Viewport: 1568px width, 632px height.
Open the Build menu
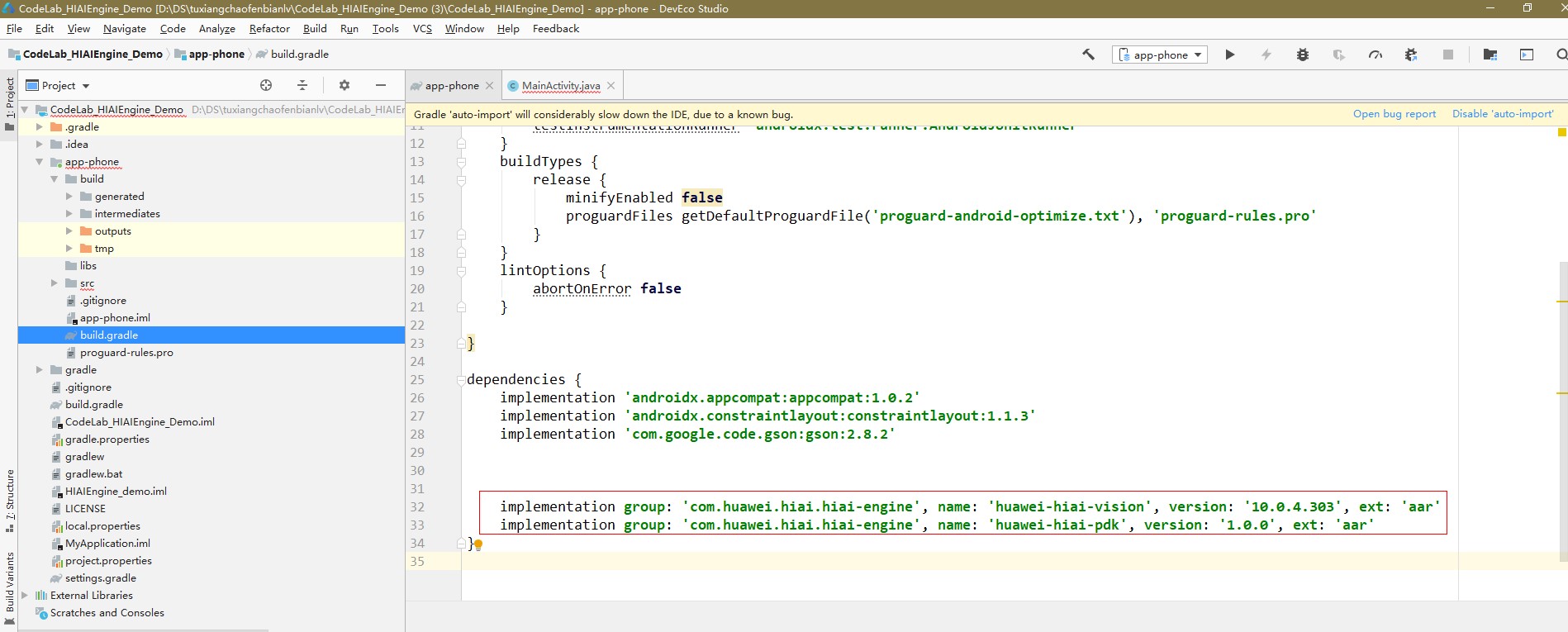[315, 28]
